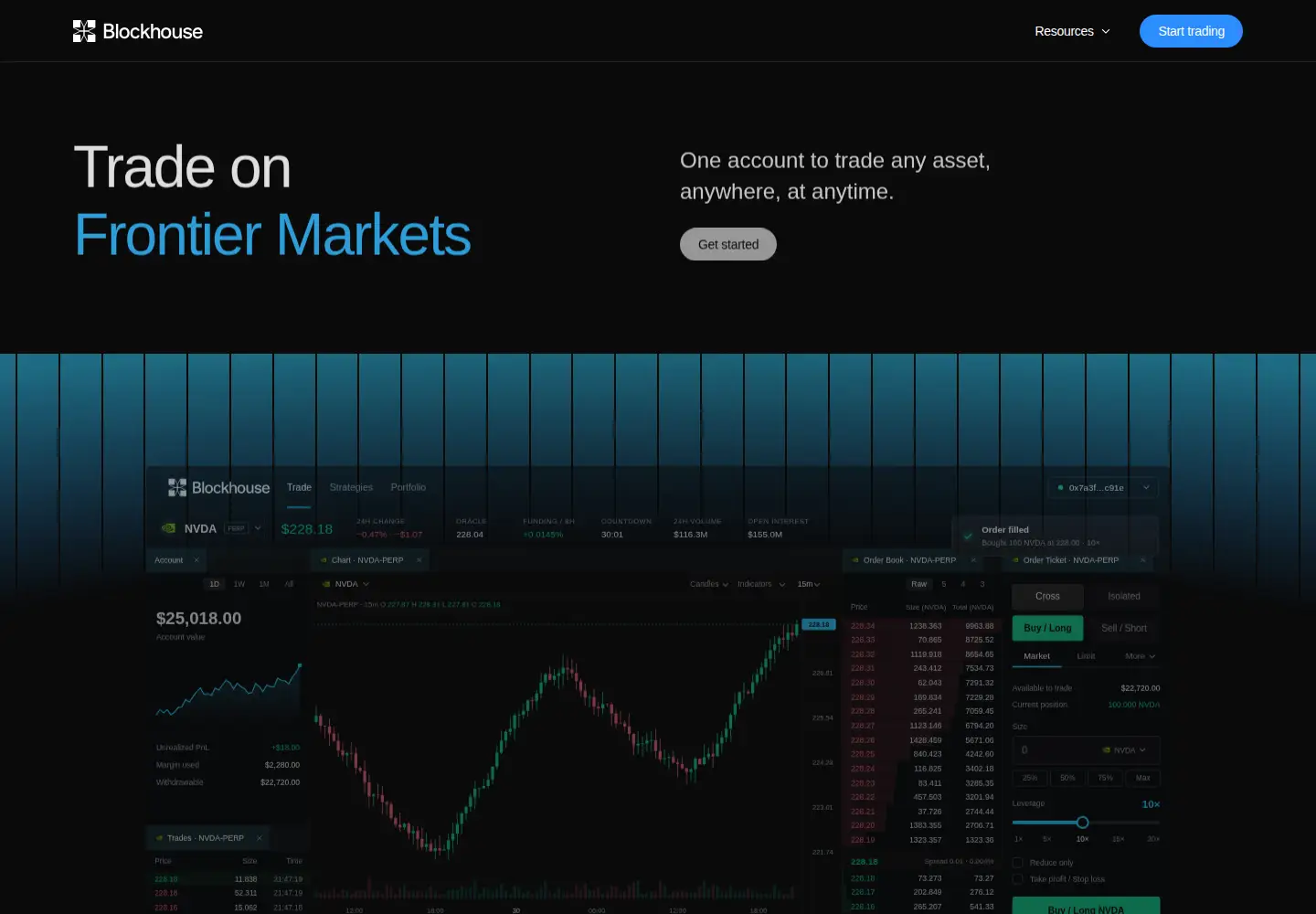This screenshot has width=1316, height=914.
Task: Click the Size input field
Action: click(x=1086, y=750)
